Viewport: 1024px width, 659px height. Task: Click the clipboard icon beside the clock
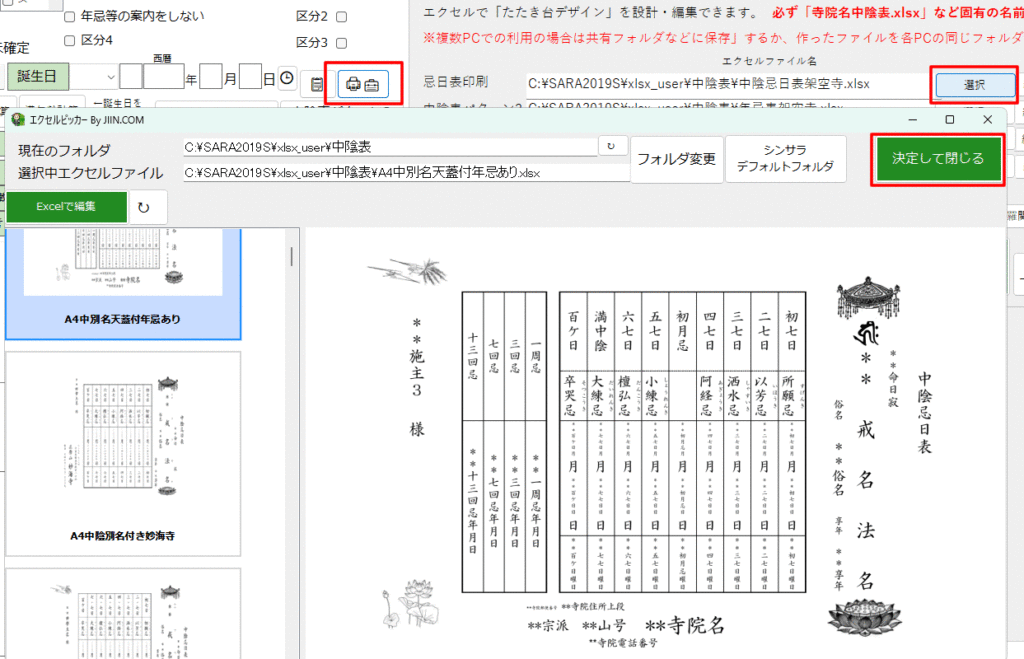[317, 85]
